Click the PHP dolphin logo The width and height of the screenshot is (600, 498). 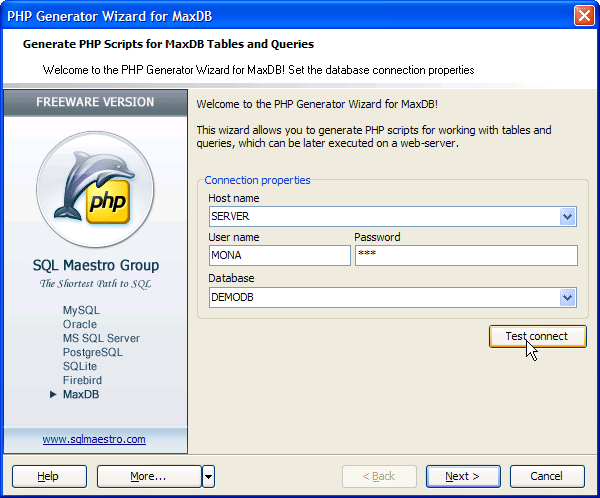[94, 189]
